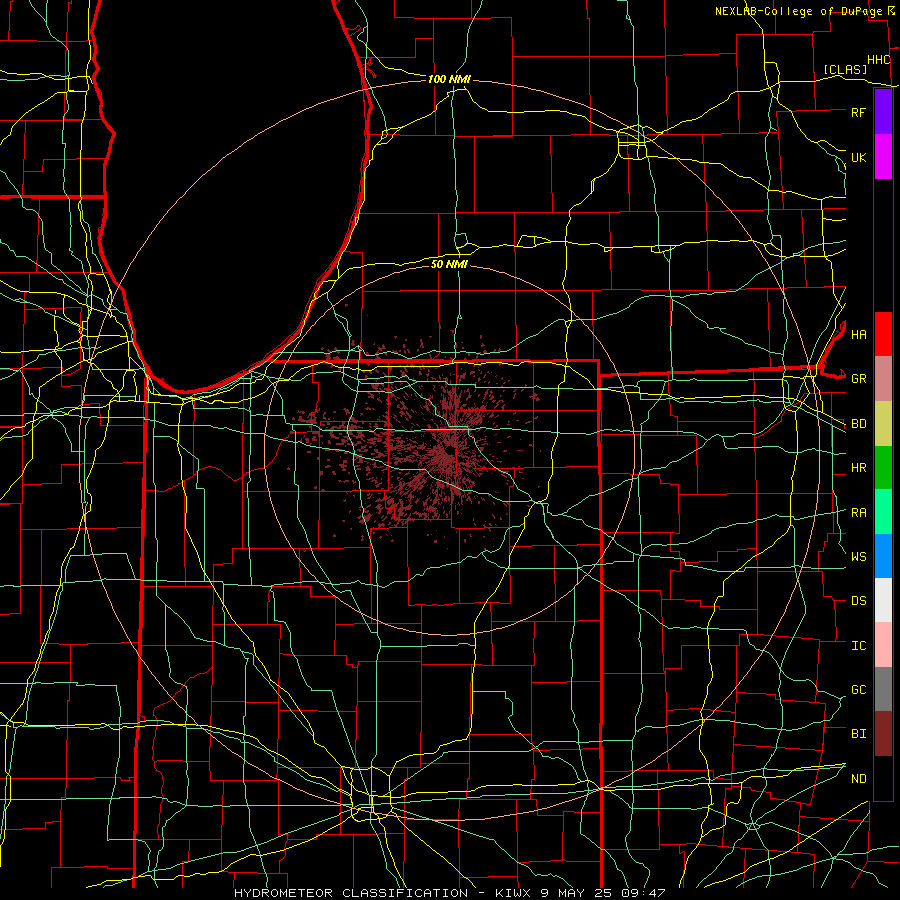Image resolution: width=900 pixels, height=900 pixels.
Task: Select the GR pink legend swatch
Action: click(883, 379)
